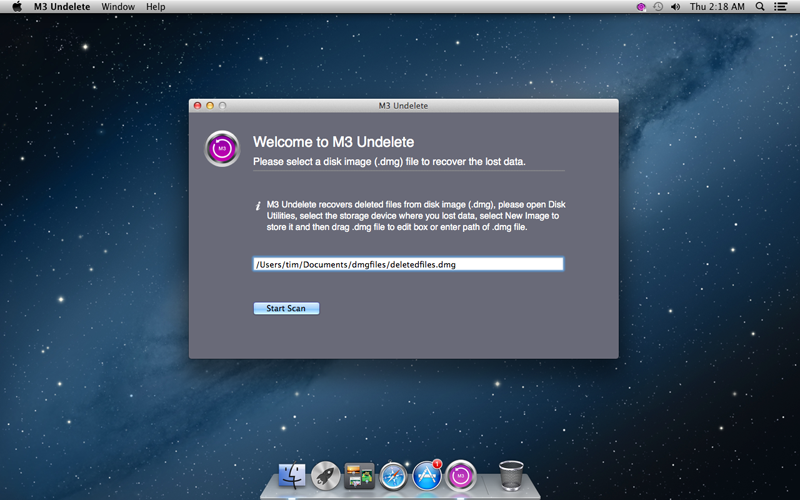Click the Start Scan button
Viewport: 800px width, 500px height.
click(286, 308)
